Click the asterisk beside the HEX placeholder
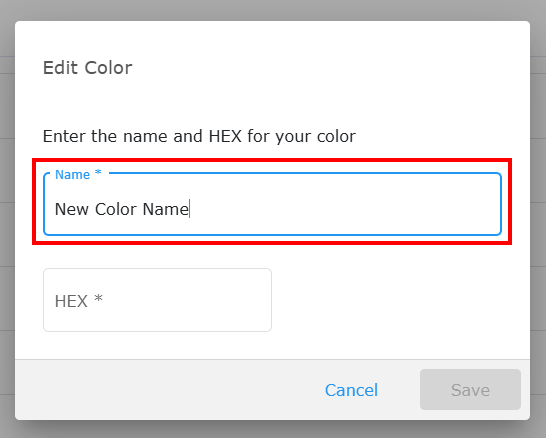 99,298
